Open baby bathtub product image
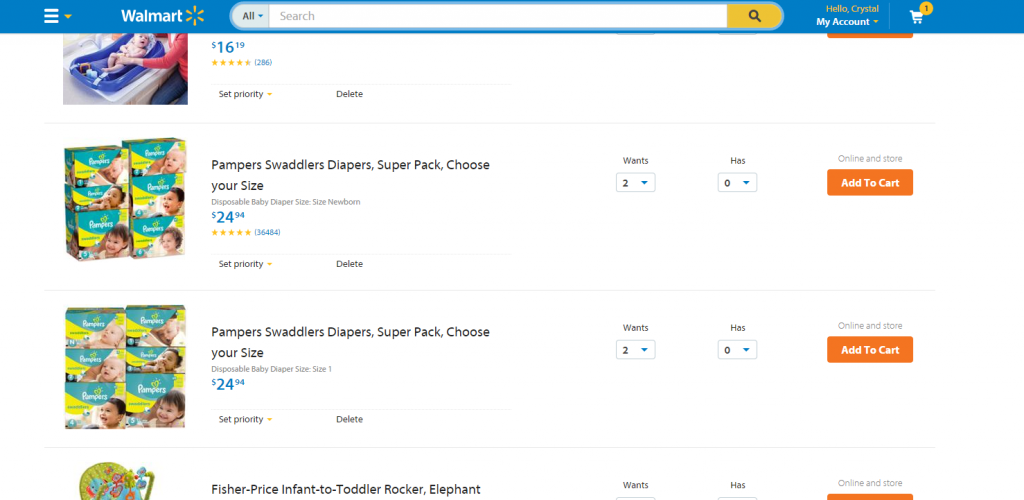Viewport: 1024px width, 500px height. pos(125,69)
